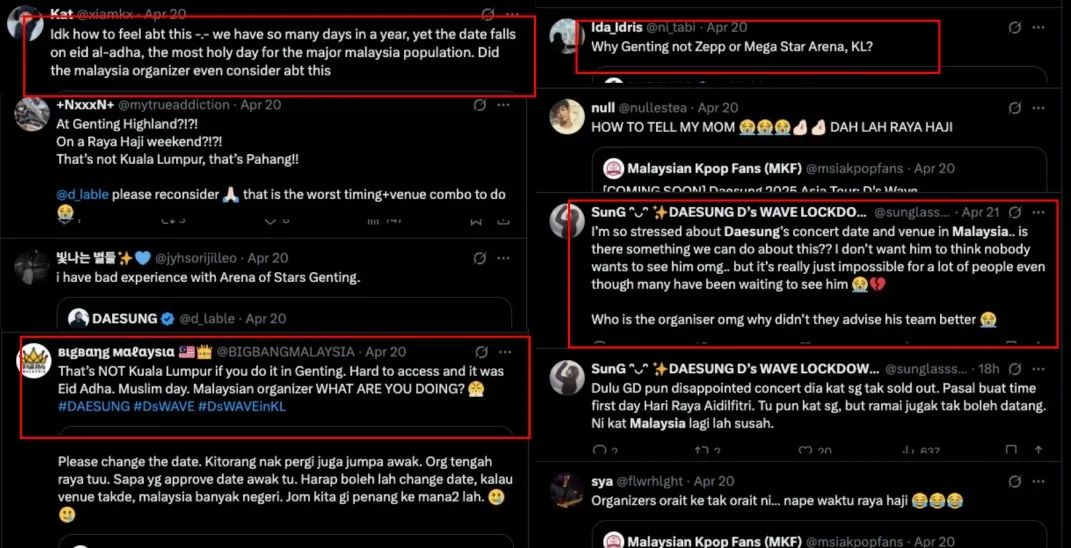Open more options on Kat's tweet
Viewport: 1071px width, 548px height.
coord(513,15)
